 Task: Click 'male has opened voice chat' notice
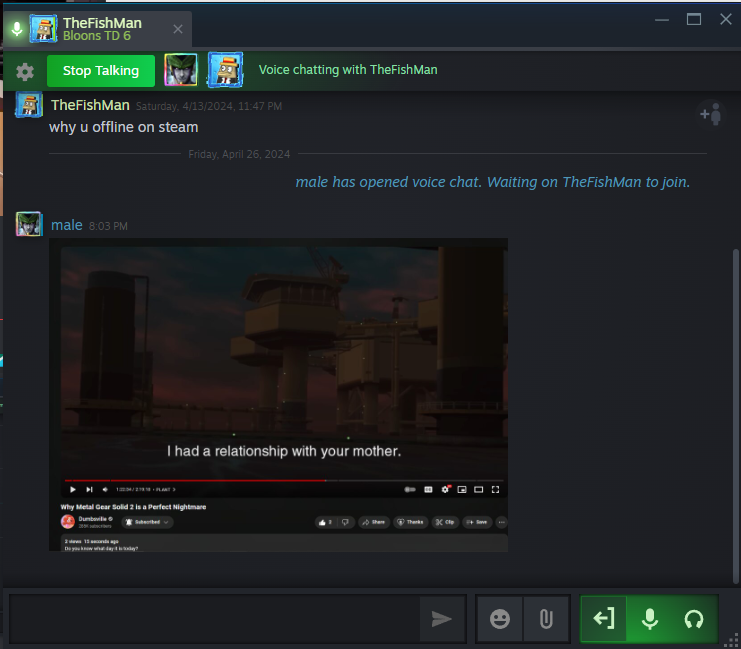coord(492,182)
